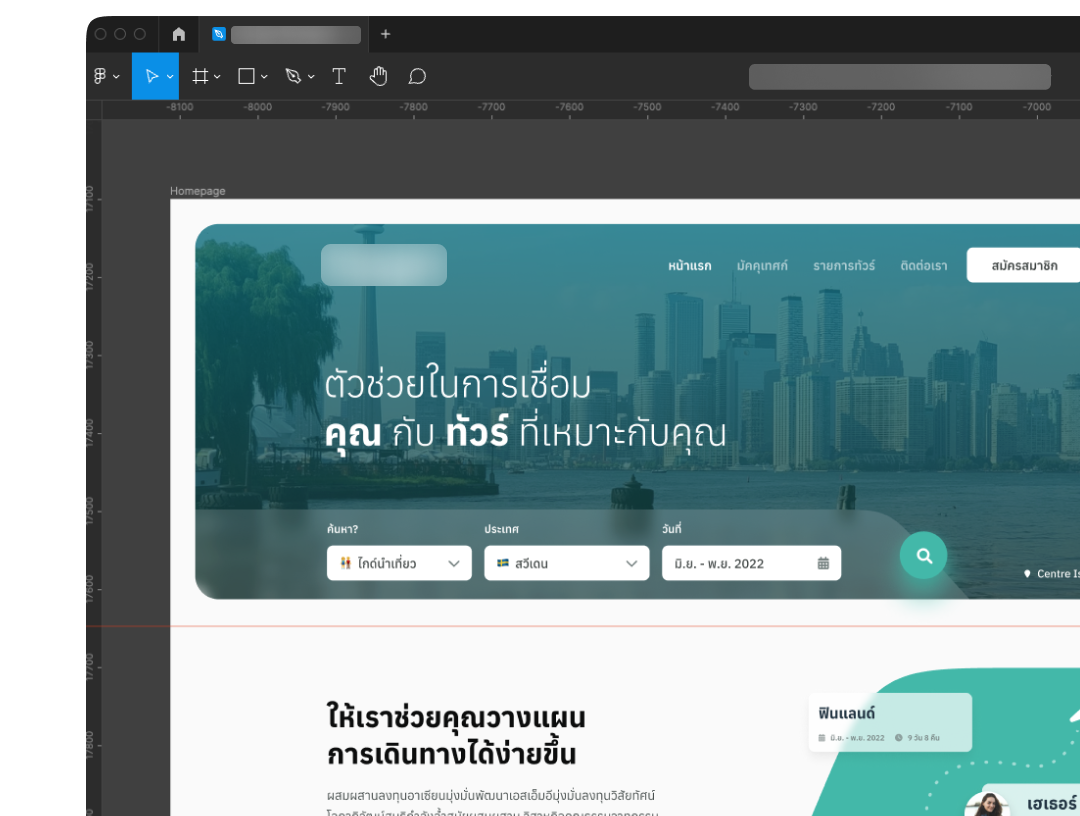
Task: Expand Pen tool options chevron
Action: tap(311, 76)
